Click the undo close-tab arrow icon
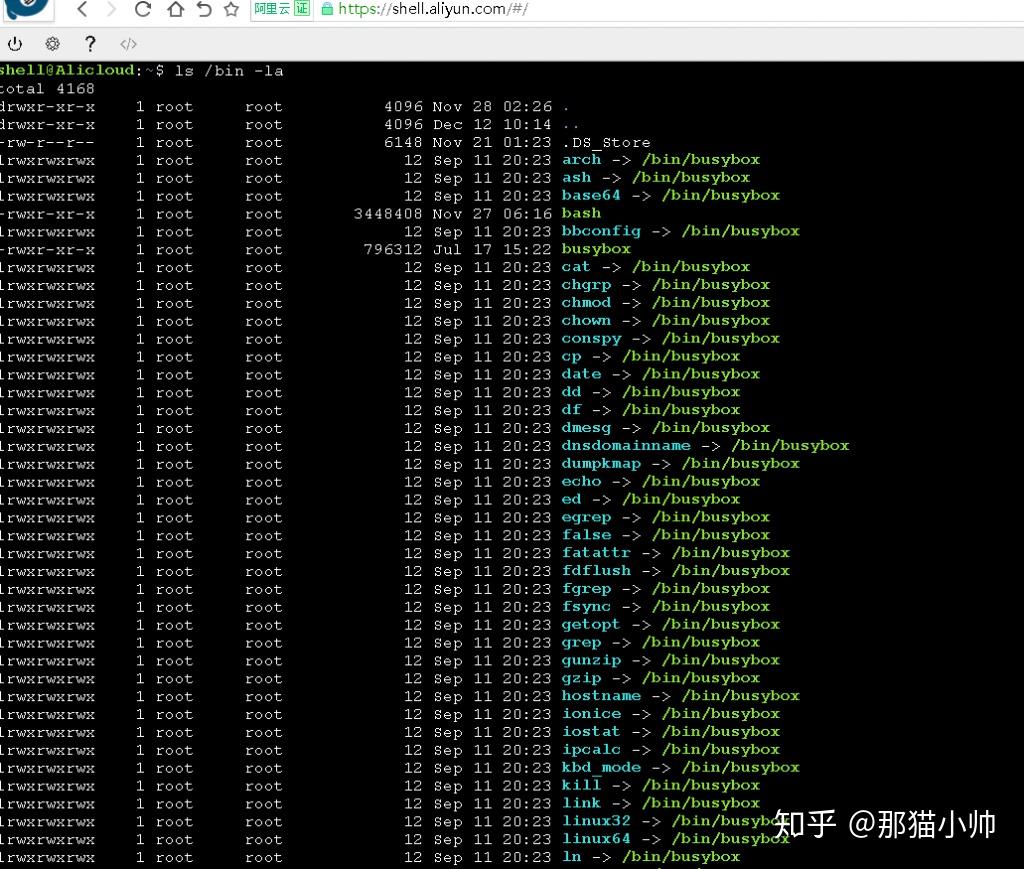This screenshot has width=1024, height=869. point(204,8)
